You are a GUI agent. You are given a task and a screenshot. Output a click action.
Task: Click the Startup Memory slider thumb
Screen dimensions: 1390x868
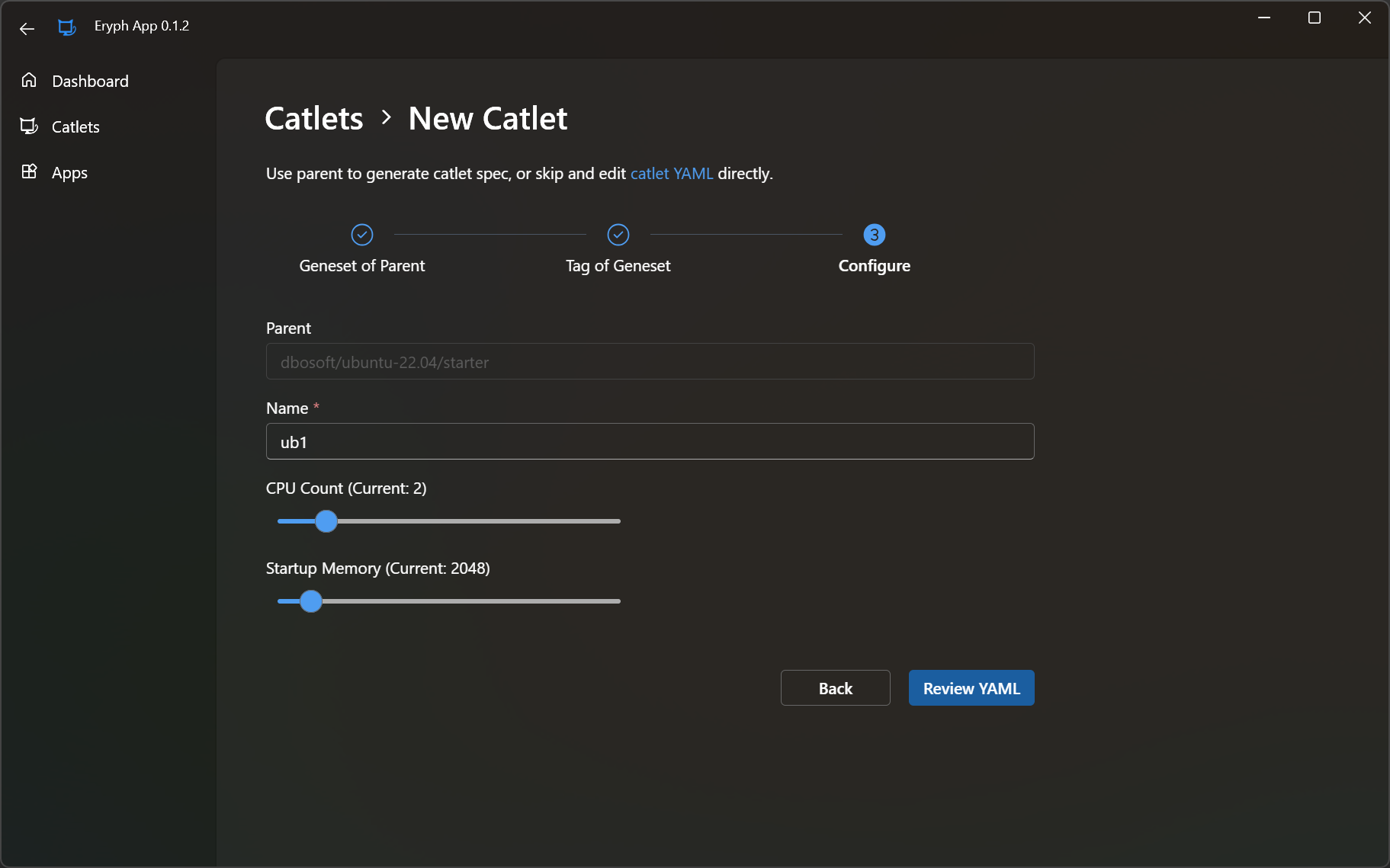coord(311,601)
